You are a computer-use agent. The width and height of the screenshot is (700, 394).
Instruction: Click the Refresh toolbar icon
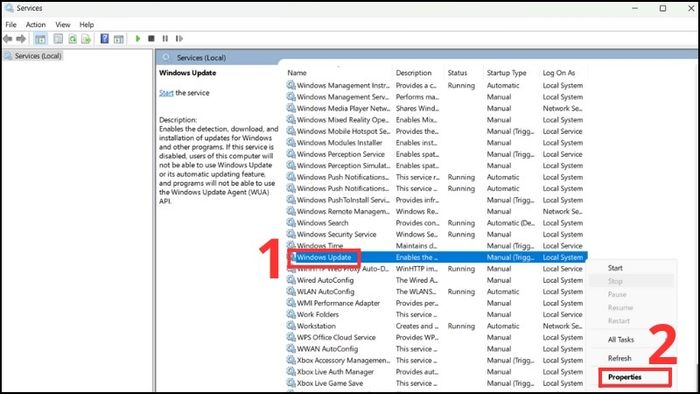(x=72, y=39)
